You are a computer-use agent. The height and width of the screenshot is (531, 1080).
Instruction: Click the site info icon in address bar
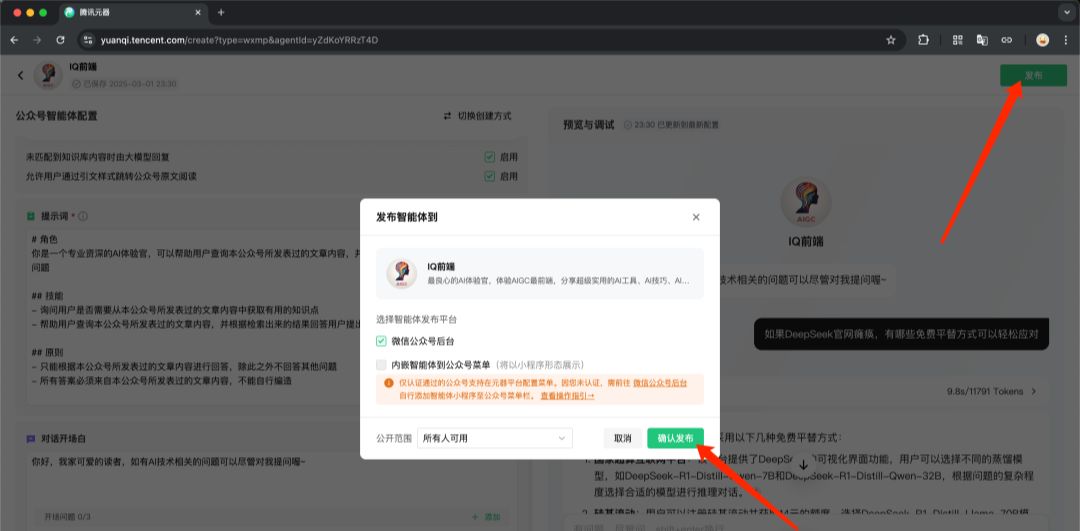click(x=87, y=40)
